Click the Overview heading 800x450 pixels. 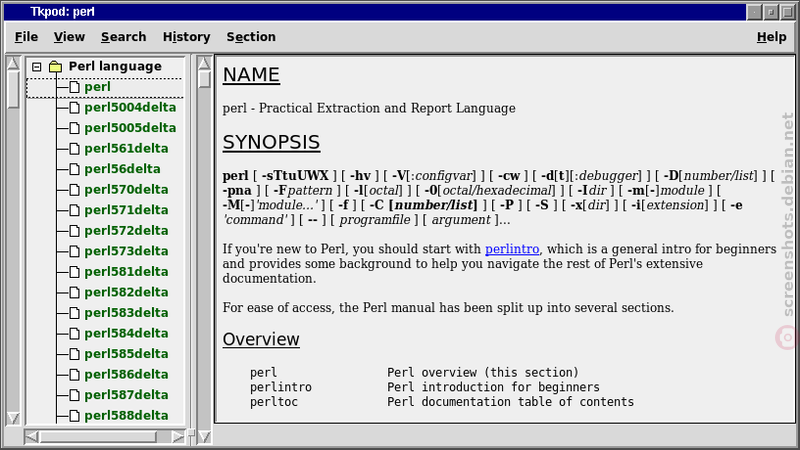261,339
